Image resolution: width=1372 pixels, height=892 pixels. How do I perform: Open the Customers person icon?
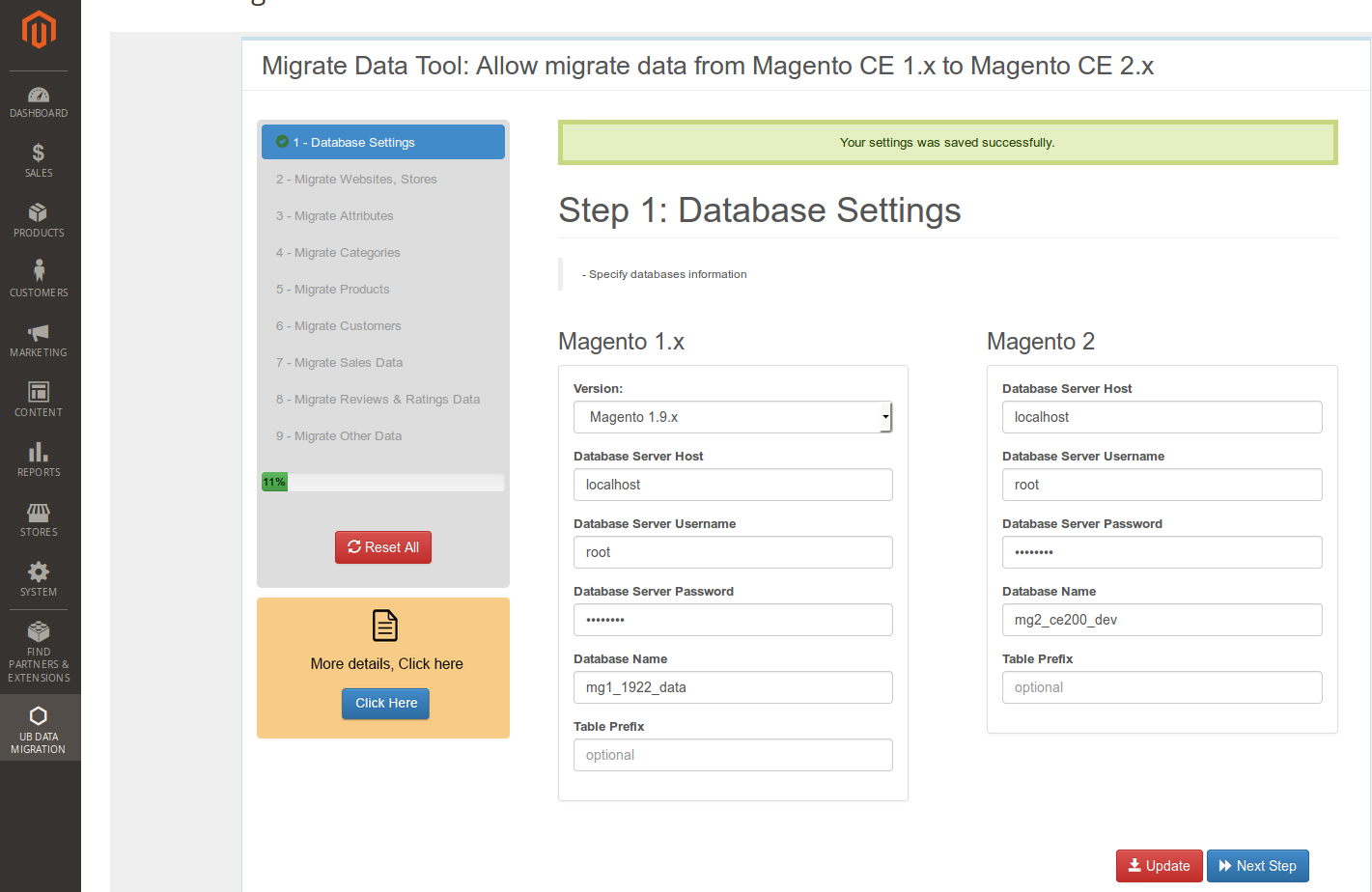[x=39, y=271]
